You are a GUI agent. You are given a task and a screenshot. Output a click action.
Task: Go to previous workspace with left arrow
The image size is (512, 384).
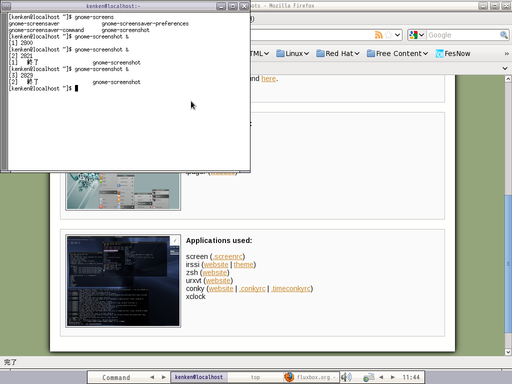152,377
